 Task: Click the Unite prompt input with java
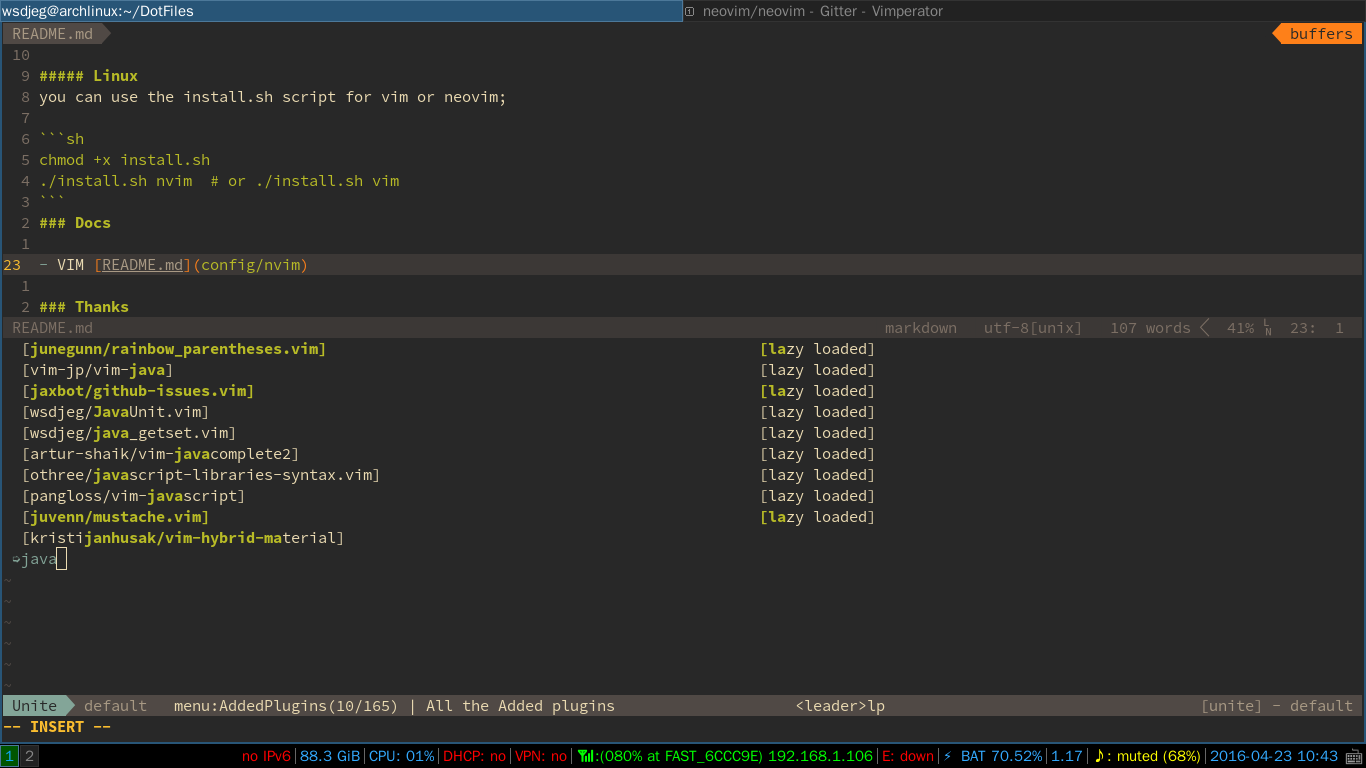point(39,559)
